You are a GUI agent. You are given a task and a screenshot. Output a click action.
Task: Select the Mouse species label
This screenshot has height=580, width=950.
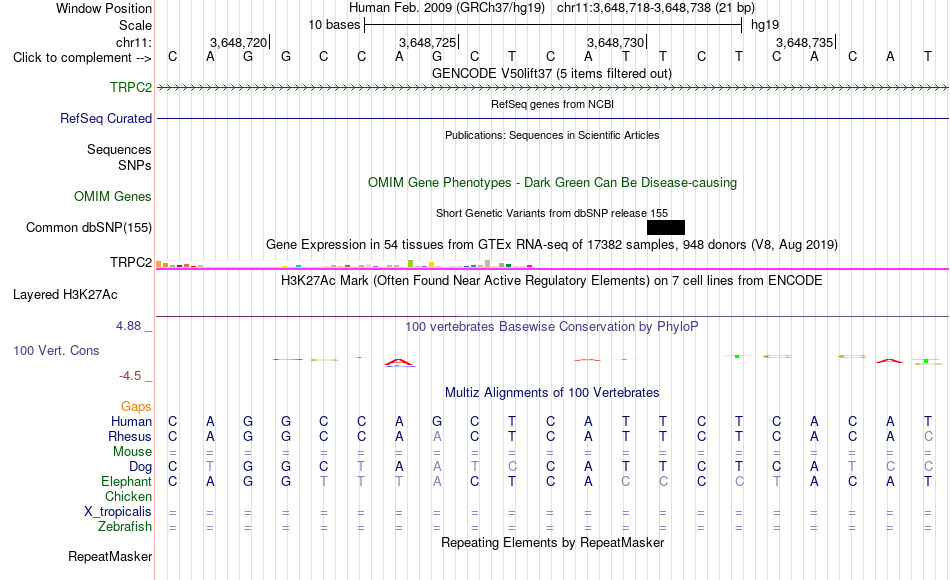click(132, 452)
